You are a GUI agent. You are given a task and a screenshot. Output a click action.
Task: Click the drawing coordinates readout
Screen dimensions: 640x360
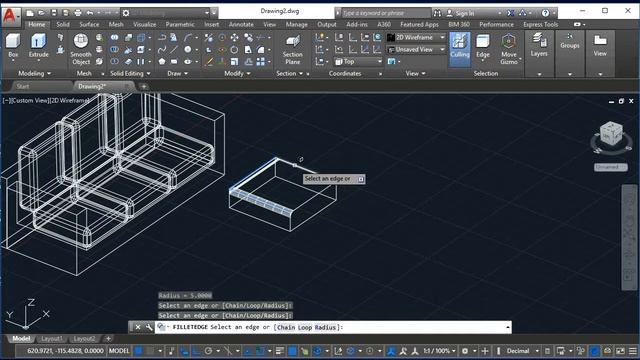pos(65,351)
